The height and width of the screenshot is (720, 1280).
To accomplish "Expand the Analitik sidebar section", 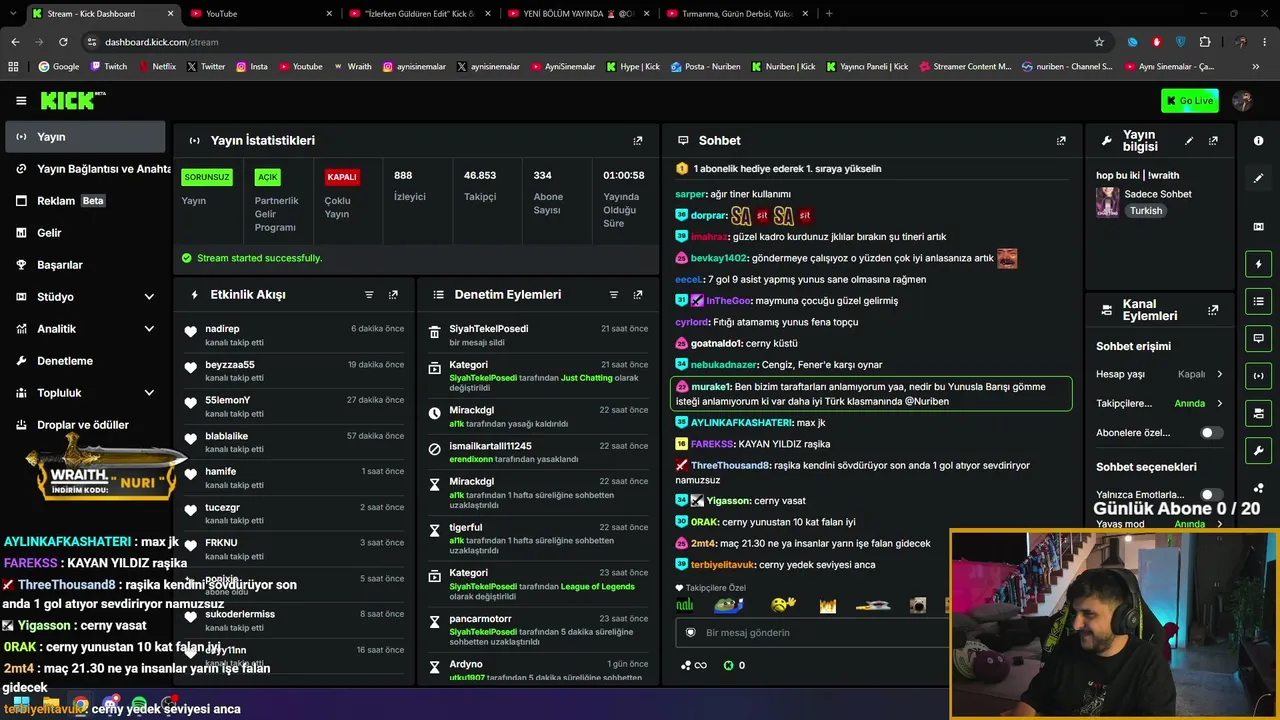I will [x=149, y=329].
